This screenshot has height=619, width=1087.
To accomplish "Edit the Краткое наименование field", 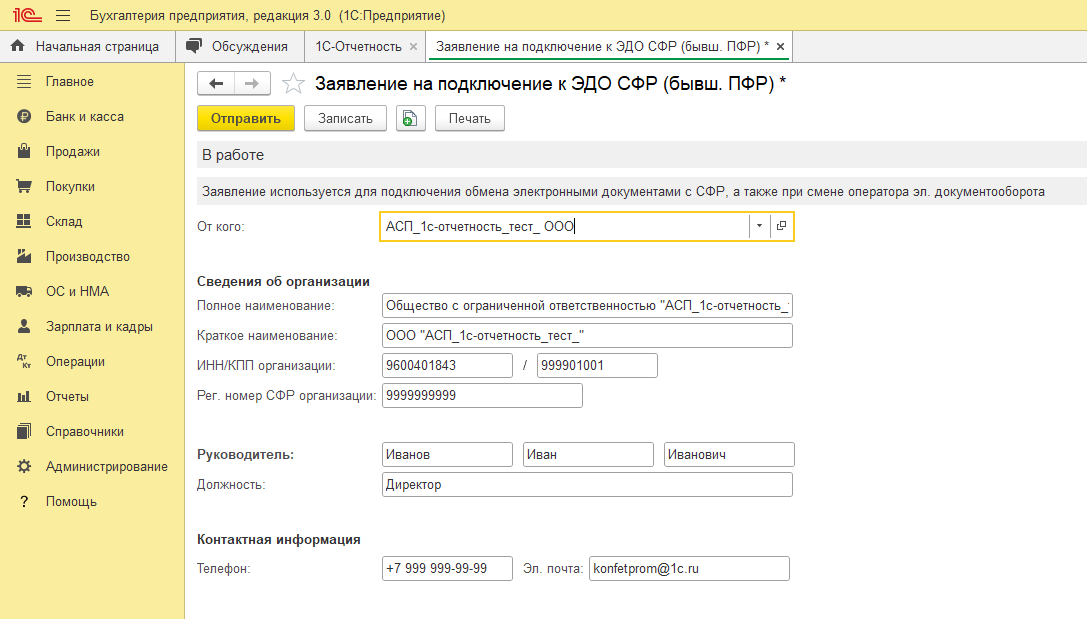I will (587, 335).
